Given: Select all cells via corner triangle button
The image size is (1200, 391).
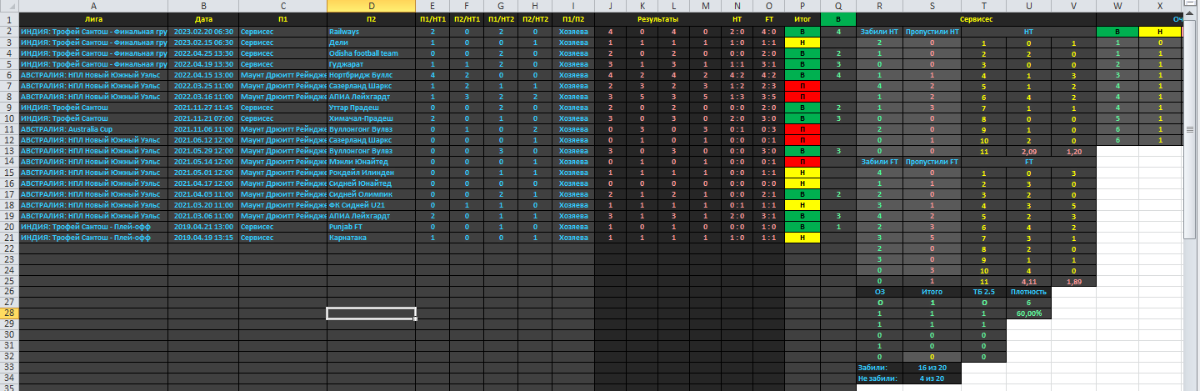Looking at the screenshot, I should tap(8, 6).
